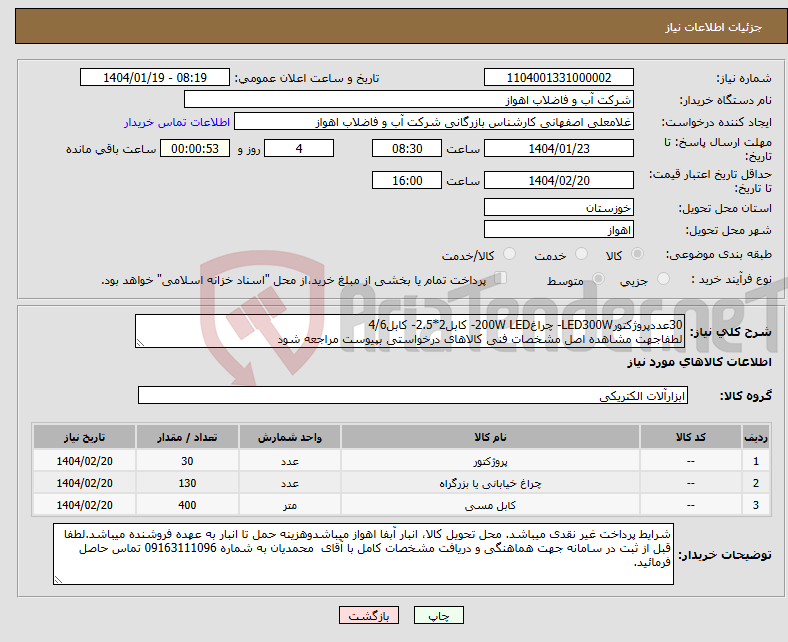Click the ردیف column header

click(x=755, y=437)
